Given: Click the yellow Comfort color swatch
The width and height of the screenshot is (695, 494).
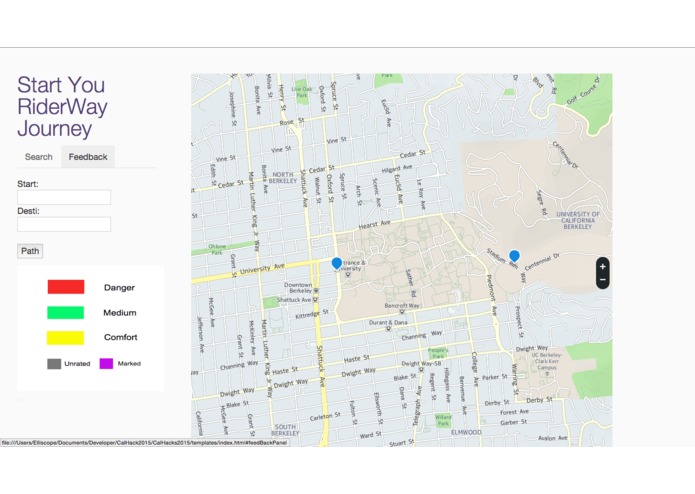Looking at the screenshot, I should point(65,338).
